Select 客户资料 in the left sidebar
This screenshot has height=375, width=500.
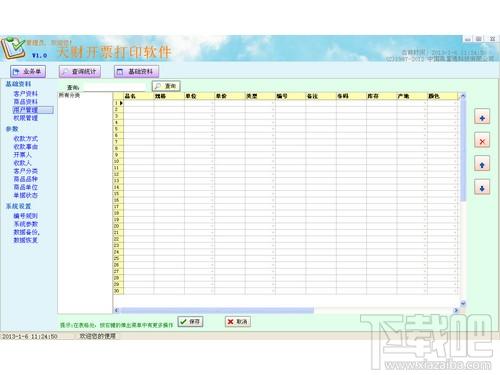tap(26, 94)
